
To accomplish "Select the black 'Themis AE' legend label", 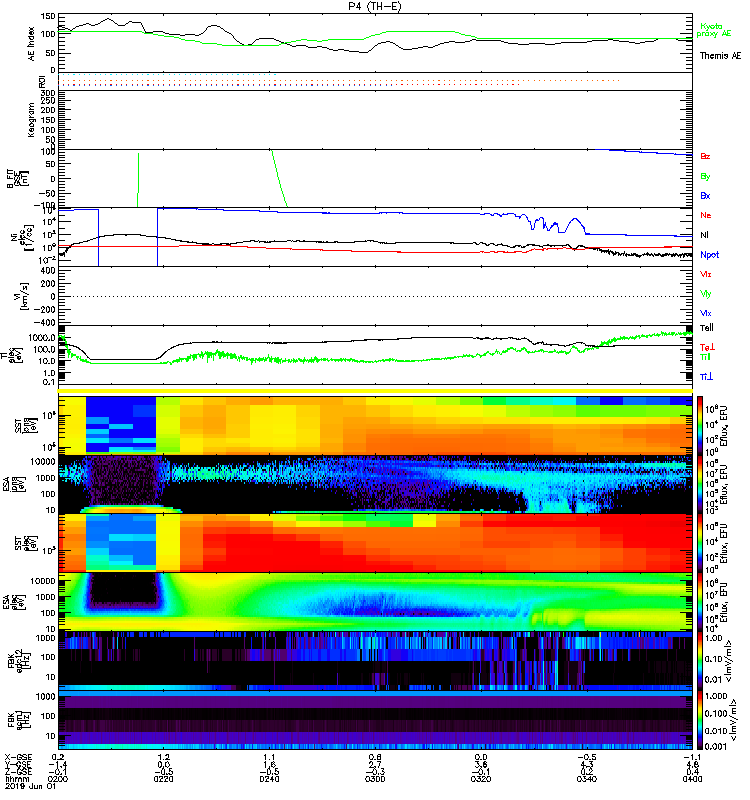I will [x=720, y=56].
